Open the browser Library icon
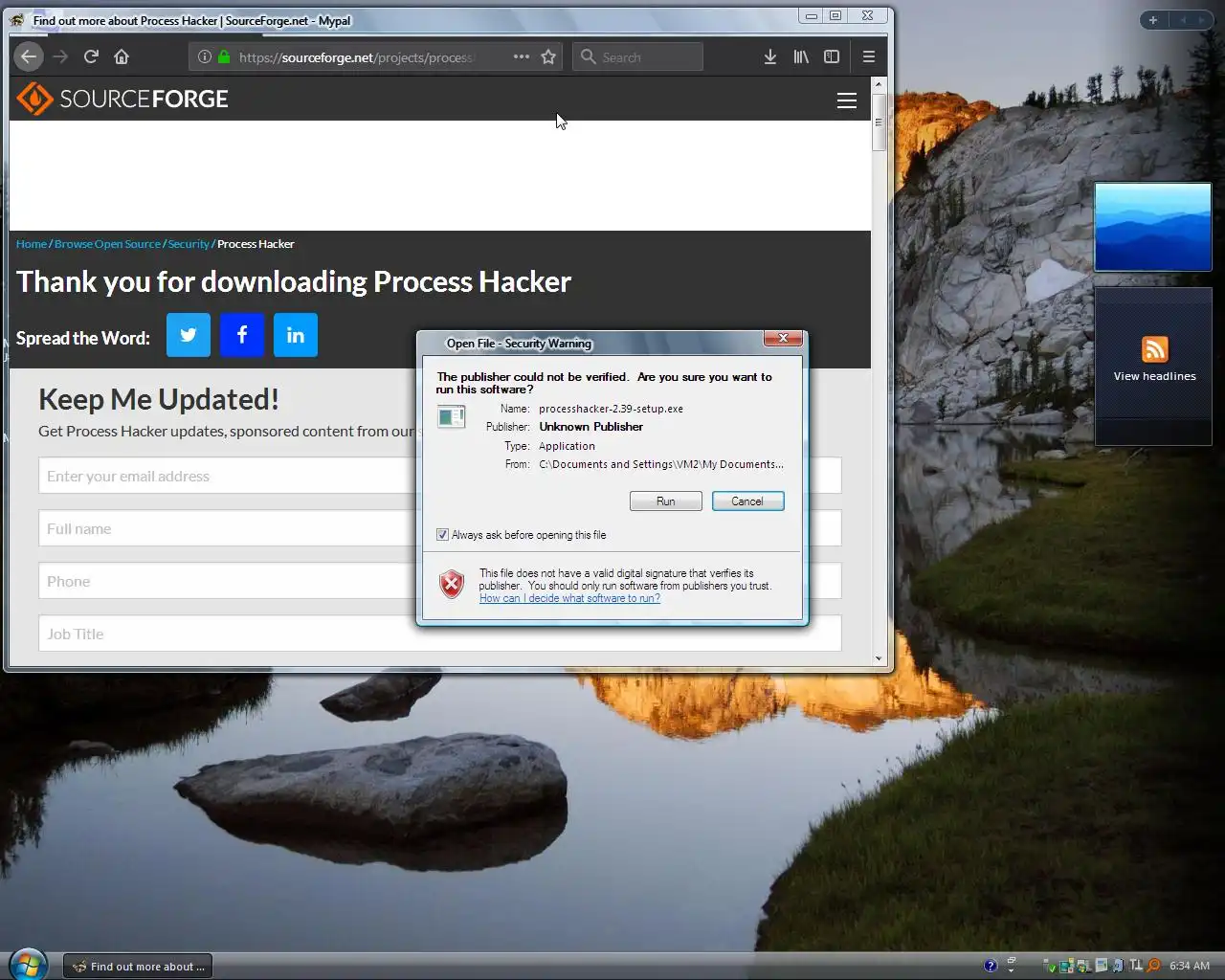1225x980 pixels. click(x=801, y=57)
